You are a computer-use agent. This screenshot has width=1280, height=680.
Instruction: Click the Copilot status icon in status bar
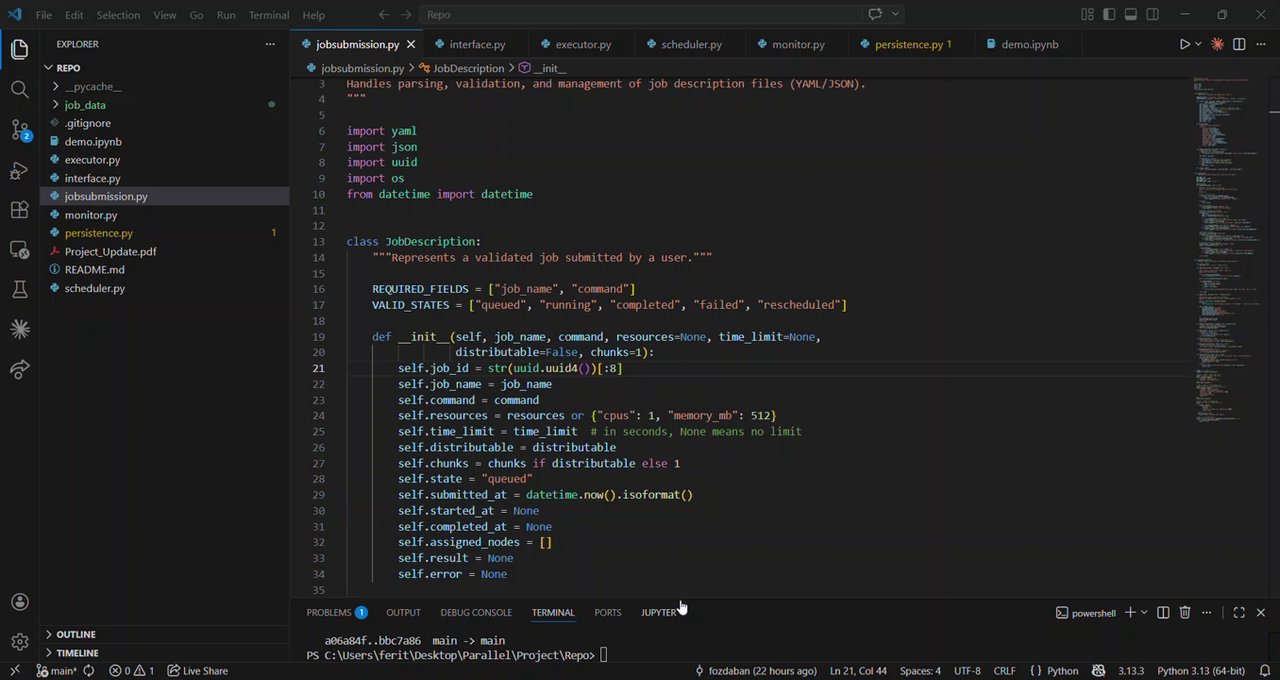(1098, 671)
